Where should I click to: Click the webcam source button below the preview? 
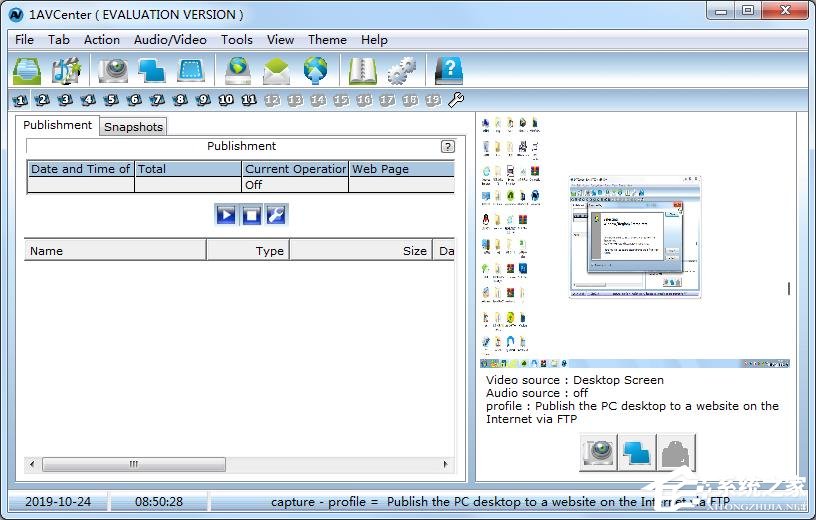599,452
